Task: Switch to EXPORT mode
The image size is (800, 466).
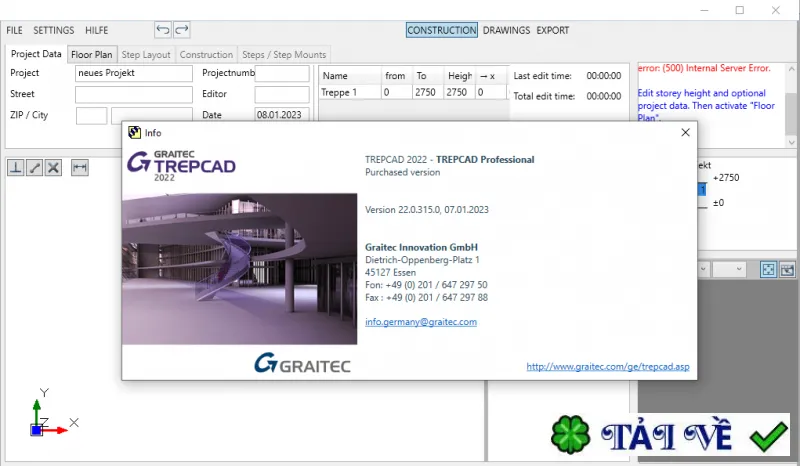Action: click(x=553, y=30)
